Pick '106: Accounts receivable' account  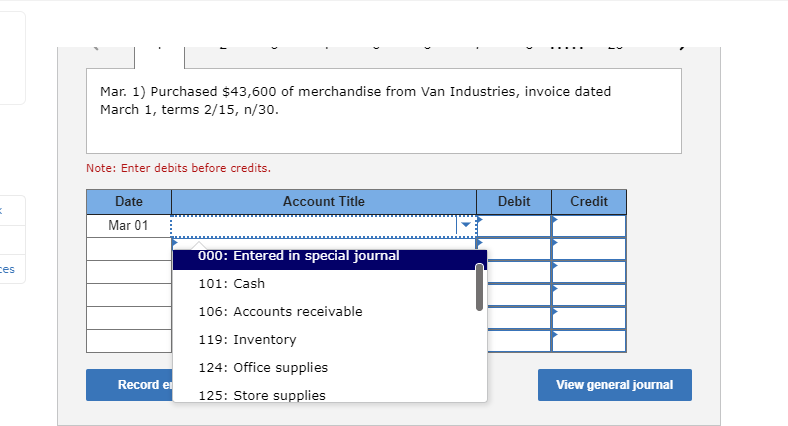[x=324, y=311]
